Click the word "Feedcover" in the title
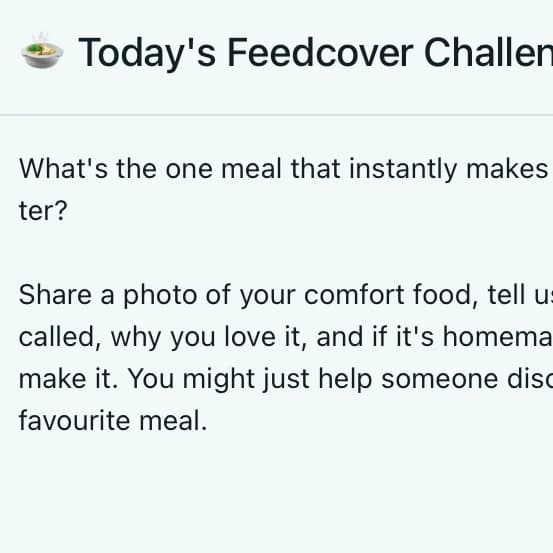 click(x=320, y=53)
